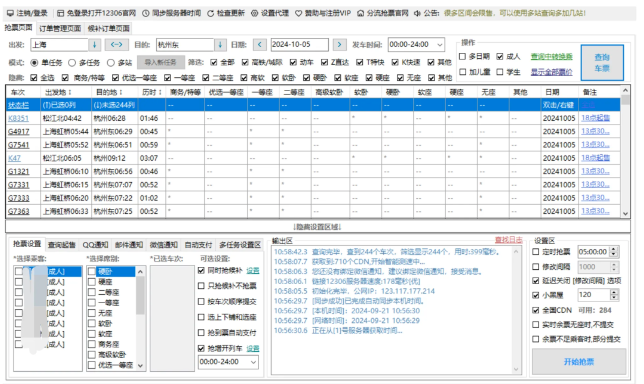
Task: Enable 定时抢票 checkbox
Action: point(536,251)
